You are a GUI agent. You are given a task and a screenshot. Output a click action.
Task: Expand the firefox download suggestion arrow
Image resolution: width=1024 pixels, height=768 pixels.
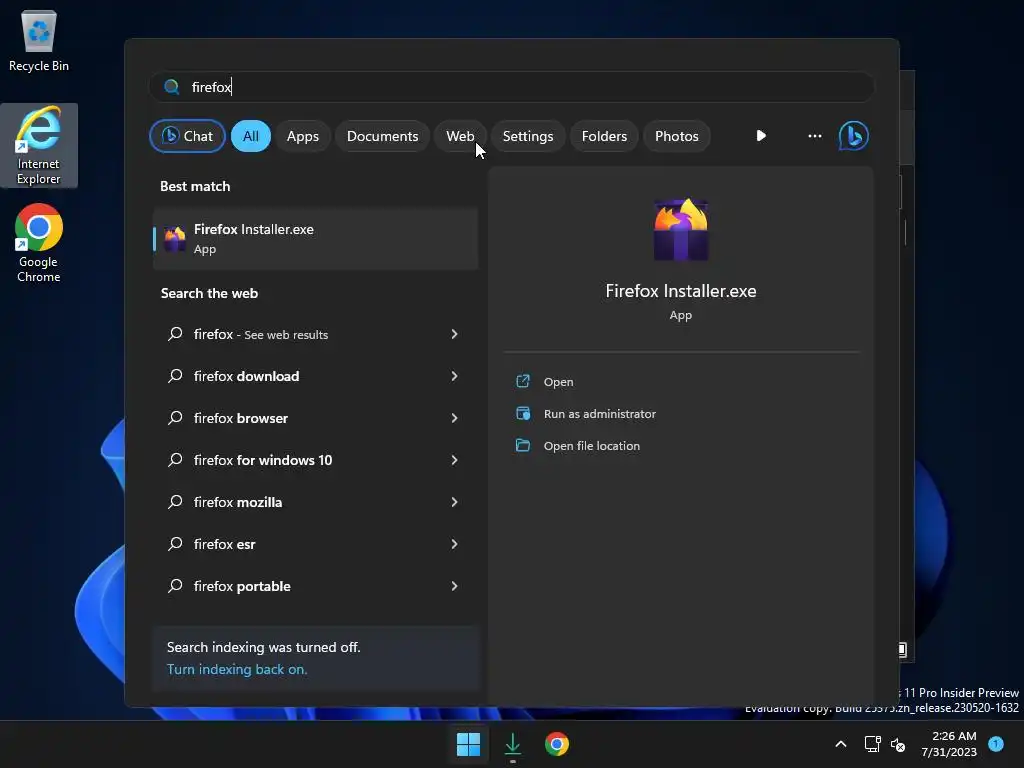455,376
